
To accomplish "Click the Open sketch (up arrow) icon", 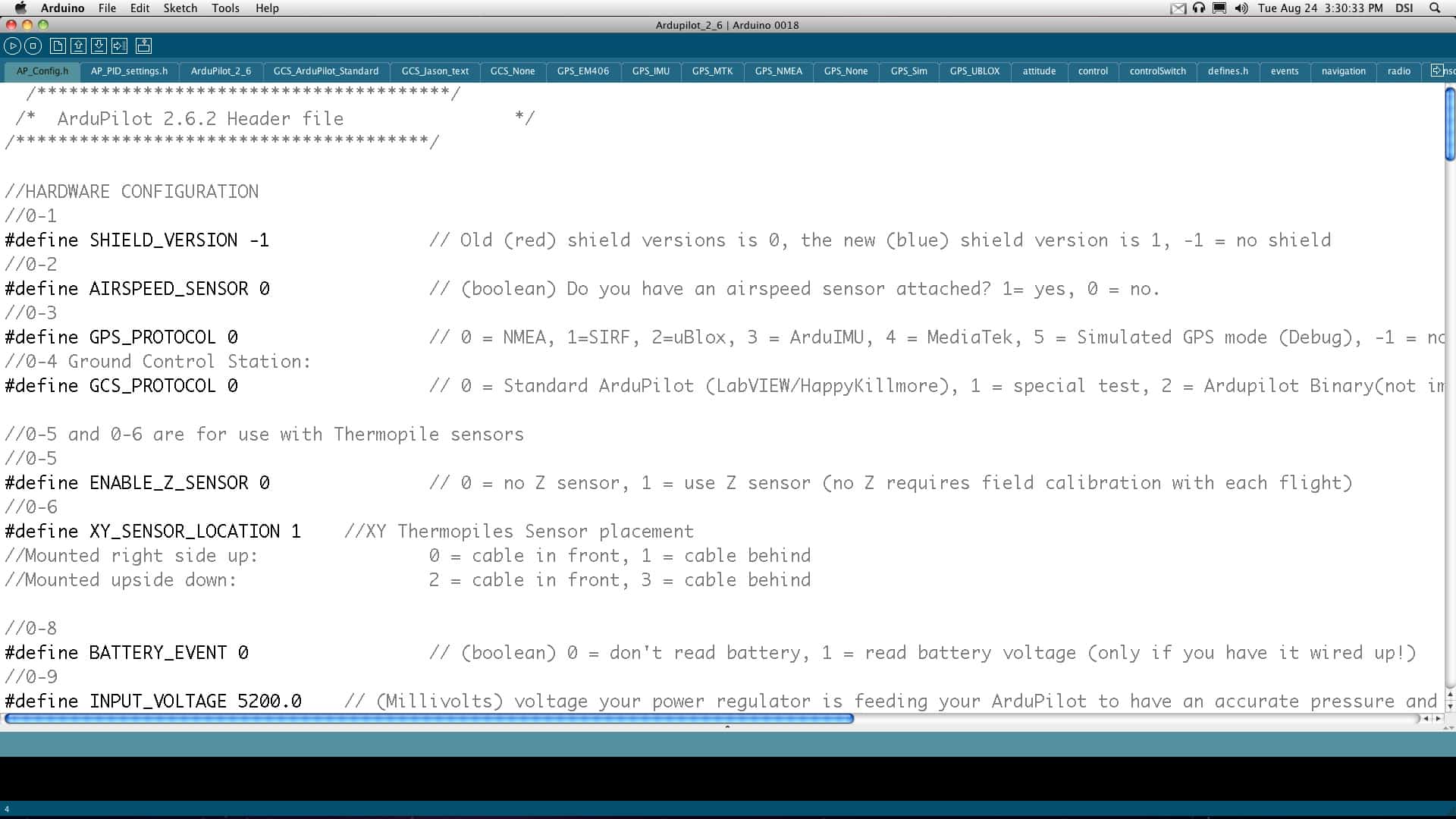I will (78, 46).
